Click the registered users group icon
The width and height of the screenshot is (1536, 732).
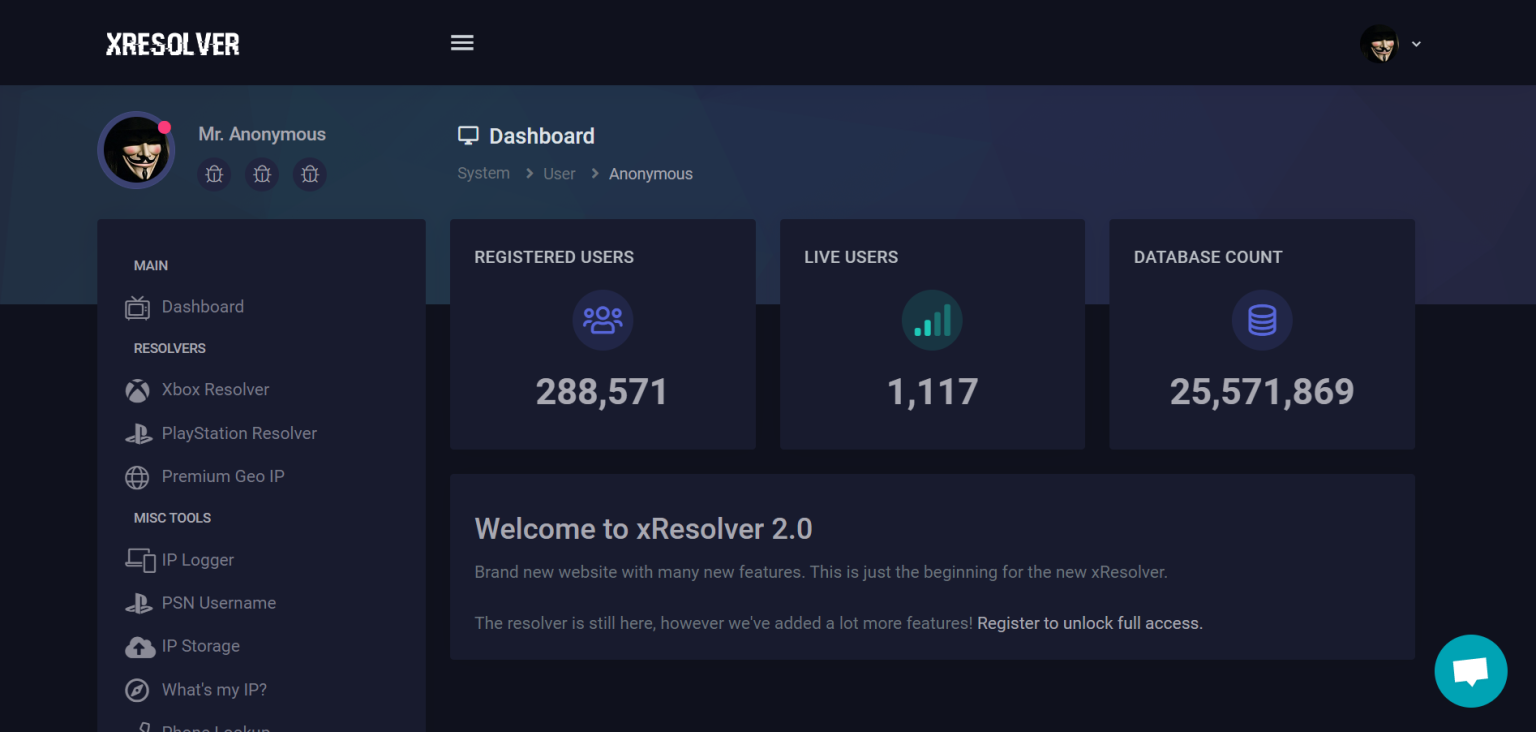point(602,320)
